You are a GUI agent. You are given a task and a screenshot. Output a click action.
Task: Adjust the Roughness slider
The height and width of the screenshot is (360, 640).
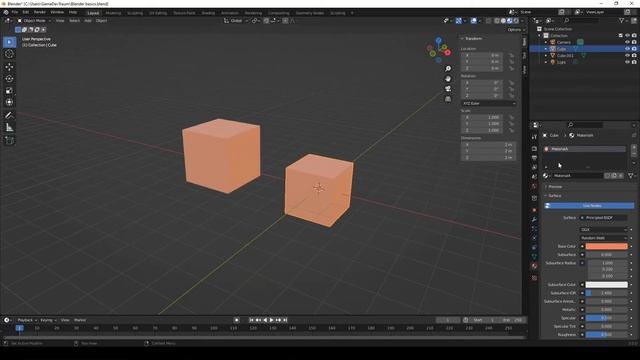point(607,335)
